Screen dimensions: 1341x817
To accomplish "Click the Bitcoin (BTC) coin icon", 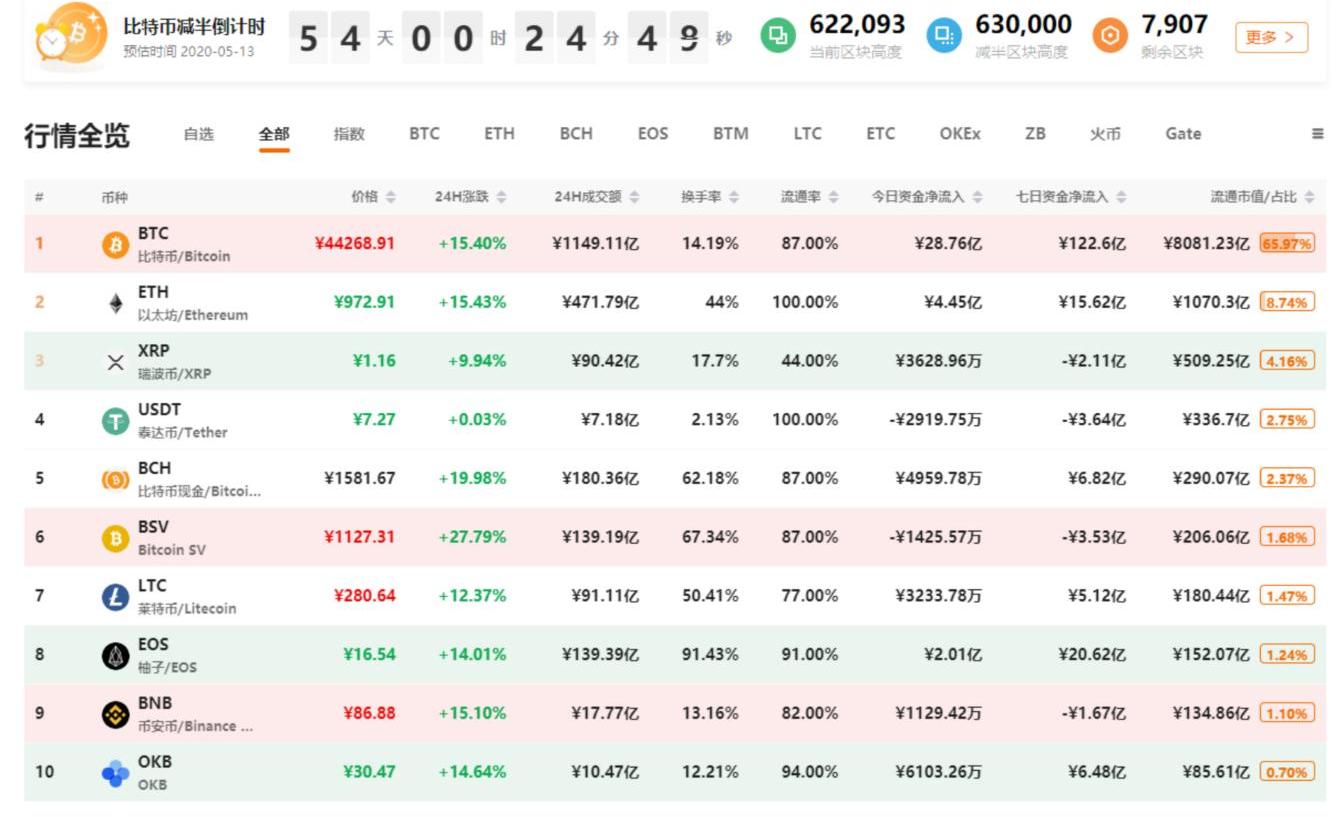I will tap(116, 244).
